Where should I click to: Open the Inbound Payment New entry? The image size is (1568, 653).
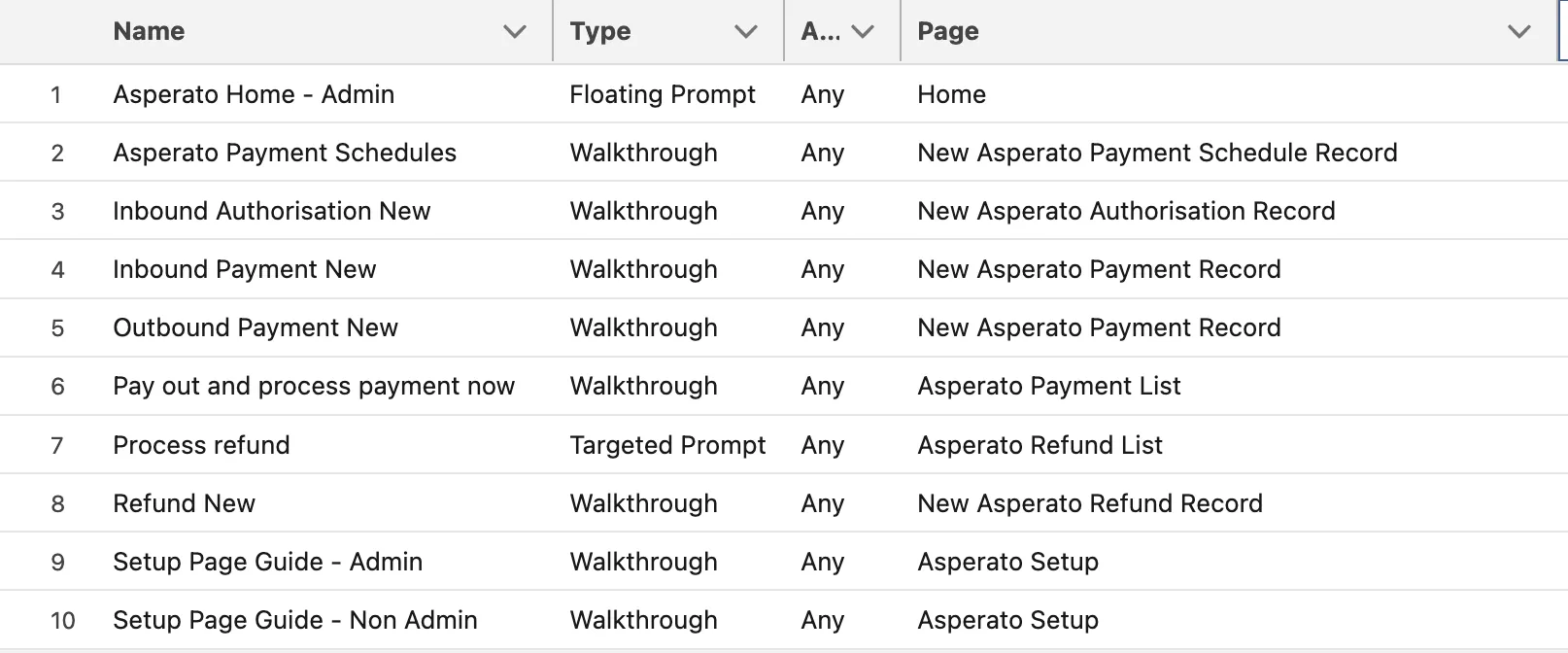[244, 269]
